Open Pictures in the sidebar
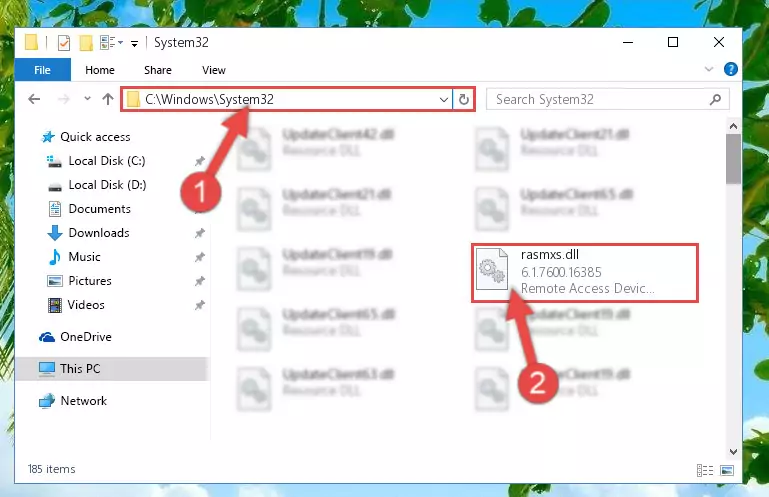Image resolution: width=769 pixels, height=497 pixels. click(90, 281)
